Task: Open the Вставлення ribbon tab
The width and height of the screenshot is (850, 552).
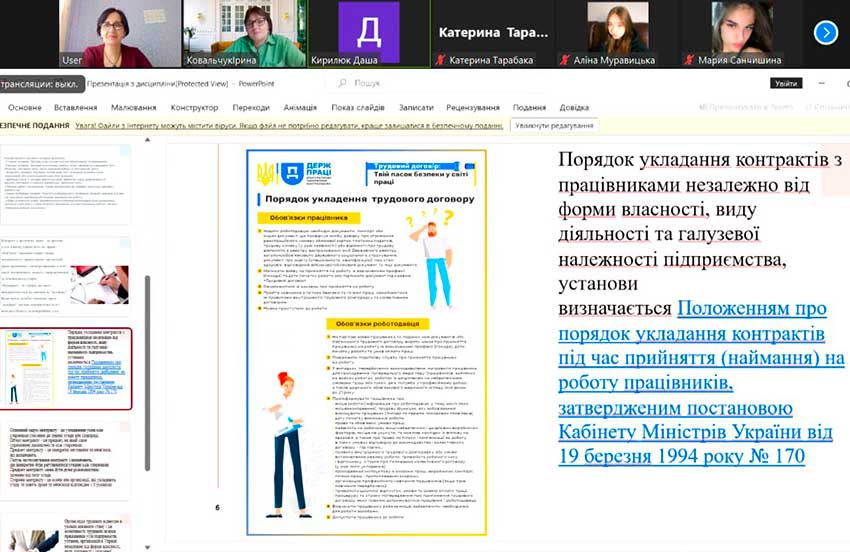Action: (x=76, y=107)
